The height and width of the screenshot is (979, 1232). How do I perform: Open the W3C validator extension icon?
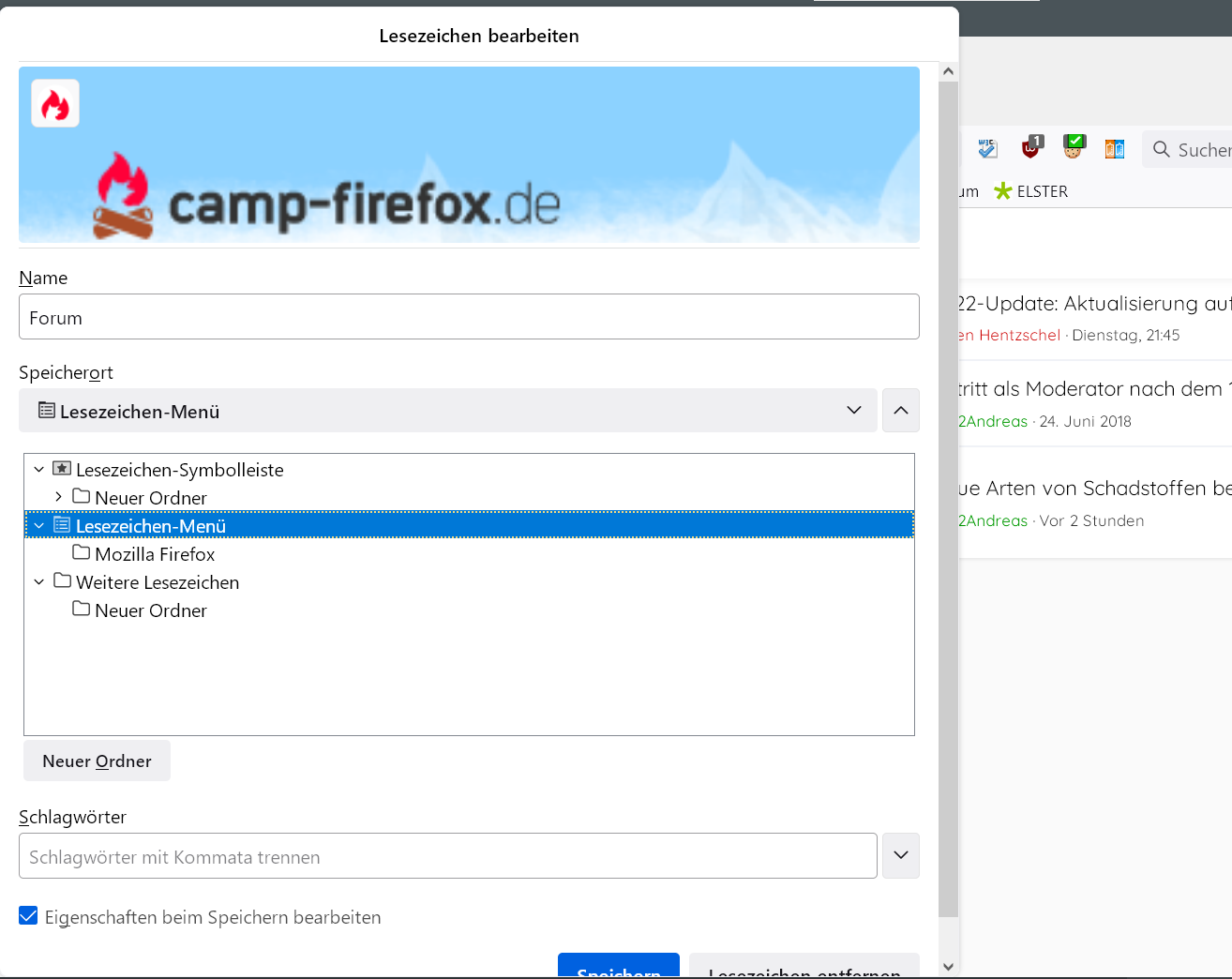tap(987, 148)
